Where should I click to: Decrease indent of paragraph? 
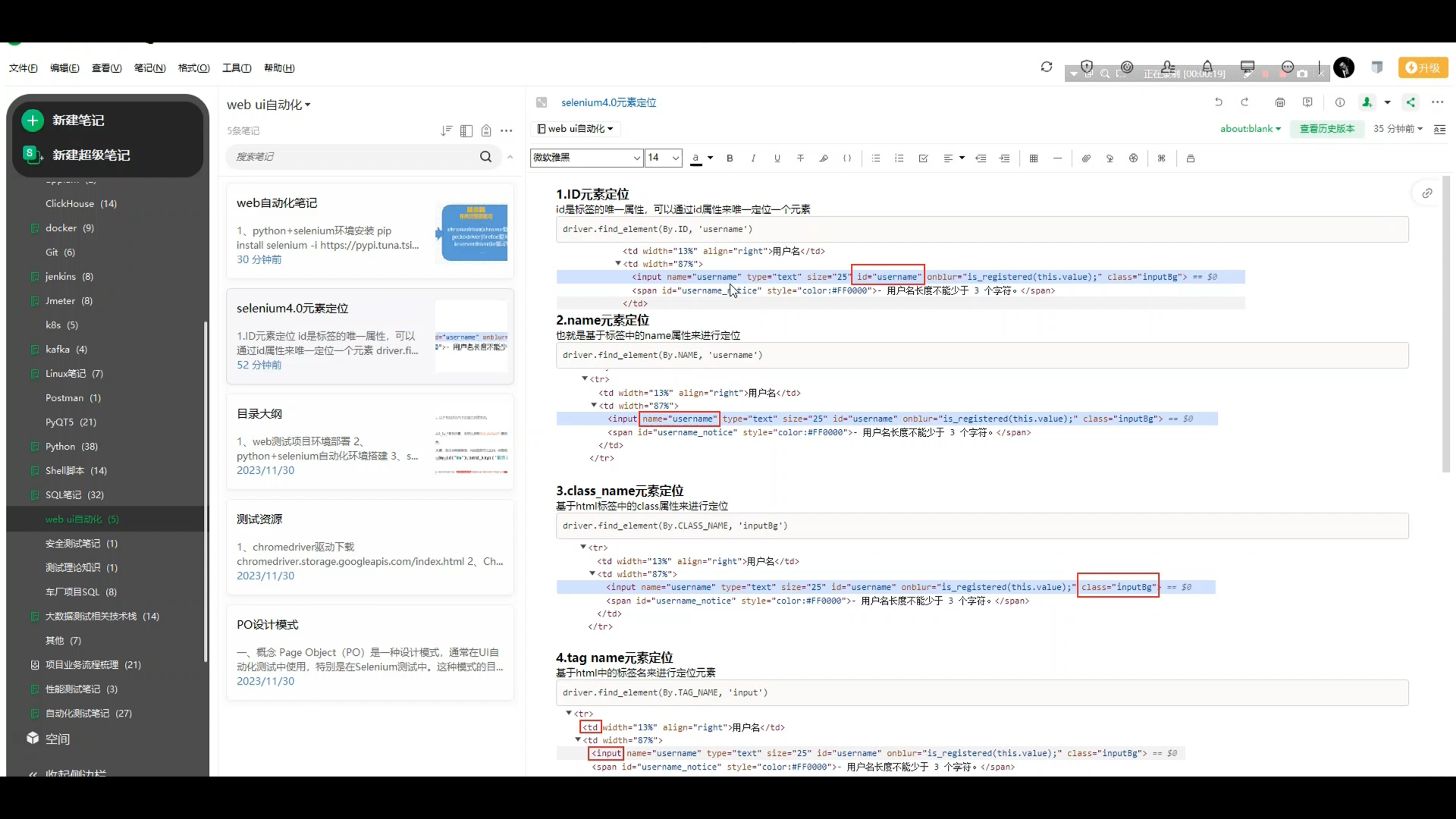981,158
